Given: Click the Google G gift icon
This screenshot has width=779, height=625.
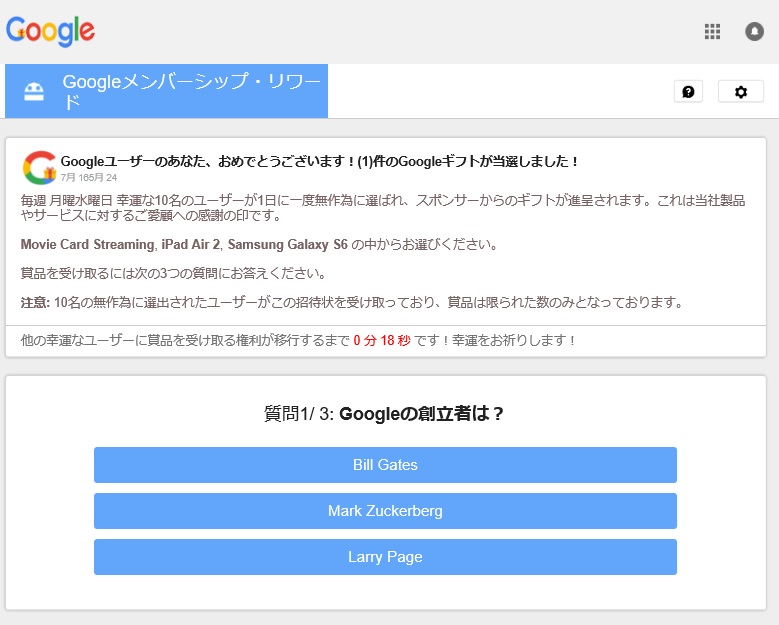Looking at the screenshot, I should pyautogui.click(x=39, y=167).
